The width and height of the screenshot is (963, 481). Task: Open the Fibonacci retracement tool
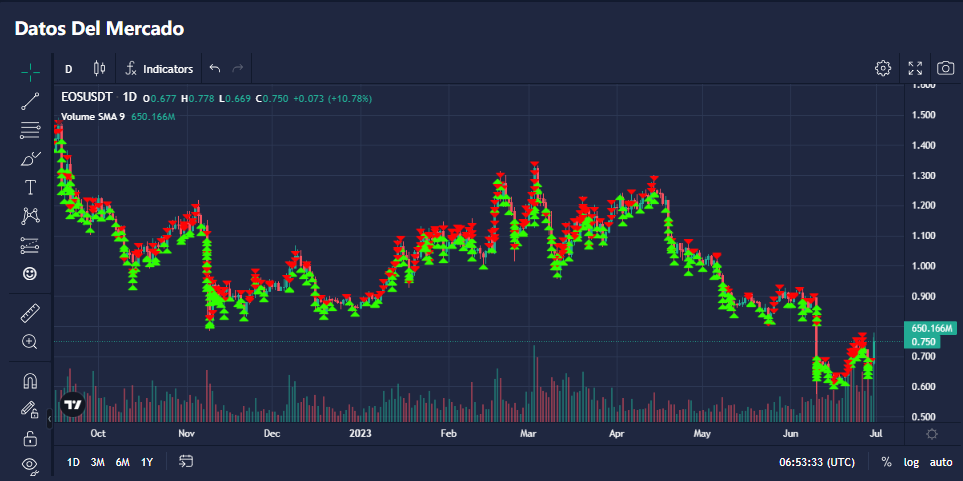coord(30,129)
